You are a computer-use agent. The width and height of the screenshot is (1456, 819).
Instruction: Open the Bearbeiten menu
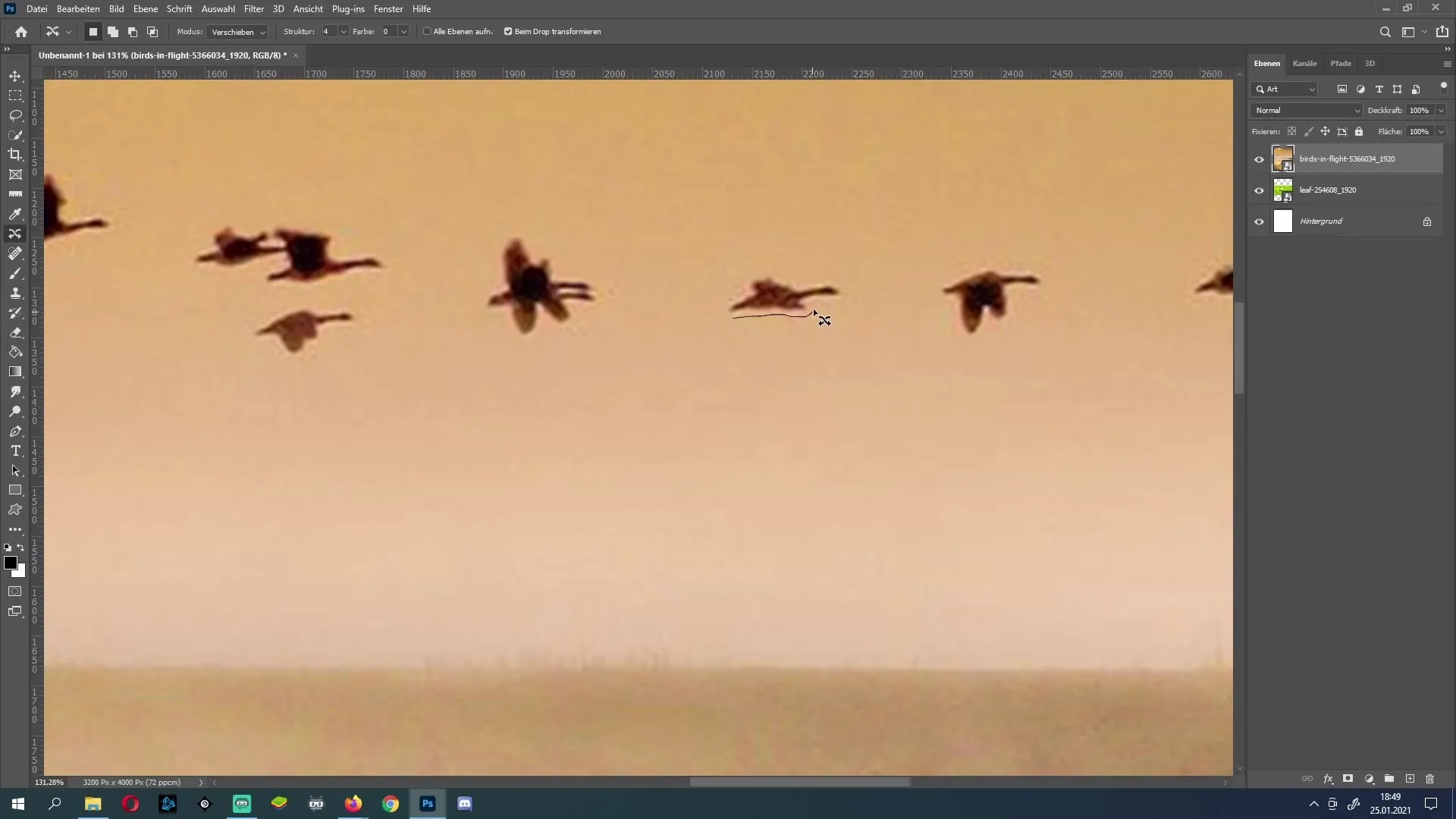[78, 9]
